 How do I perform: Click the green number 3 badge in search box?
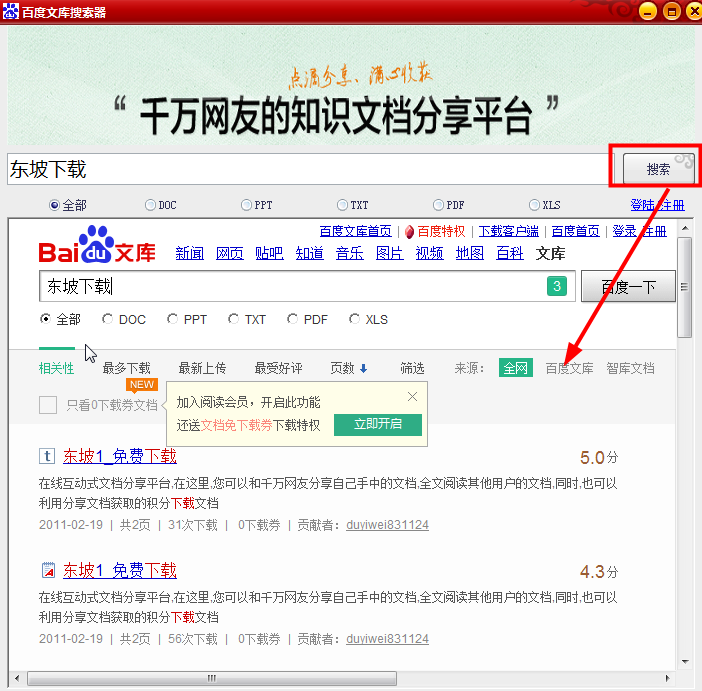[557, 286]
